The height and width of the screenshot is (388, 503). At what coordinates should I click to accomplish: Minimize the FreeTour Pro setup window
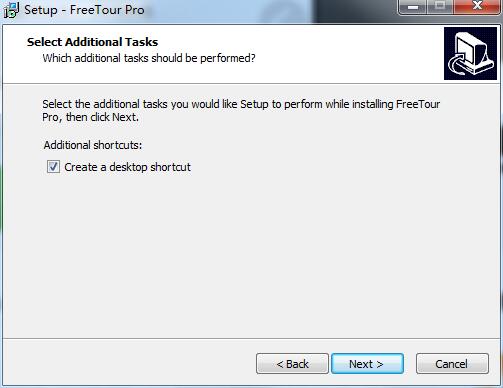pyautogui.click(x=413, y=7)
